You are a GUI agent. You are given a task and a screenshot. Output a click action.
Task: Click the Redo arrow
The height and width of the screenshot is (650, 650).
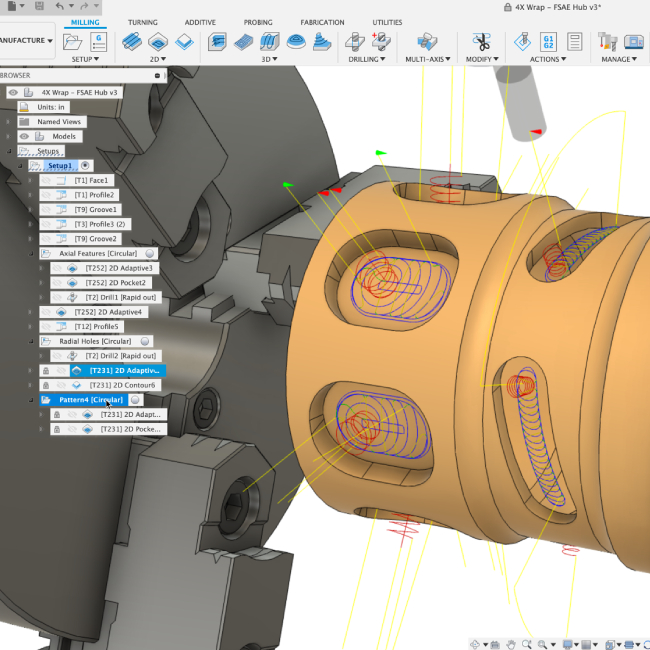(85, 6)
